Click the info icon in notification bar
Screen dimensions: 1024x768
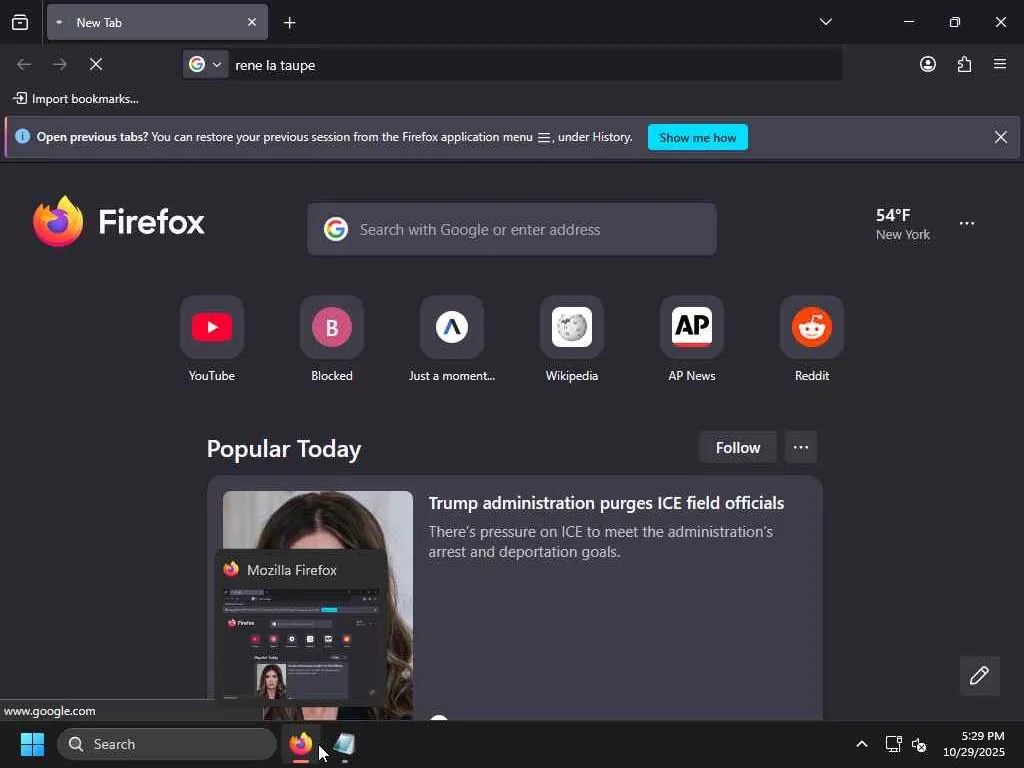(x=22, y=136)
